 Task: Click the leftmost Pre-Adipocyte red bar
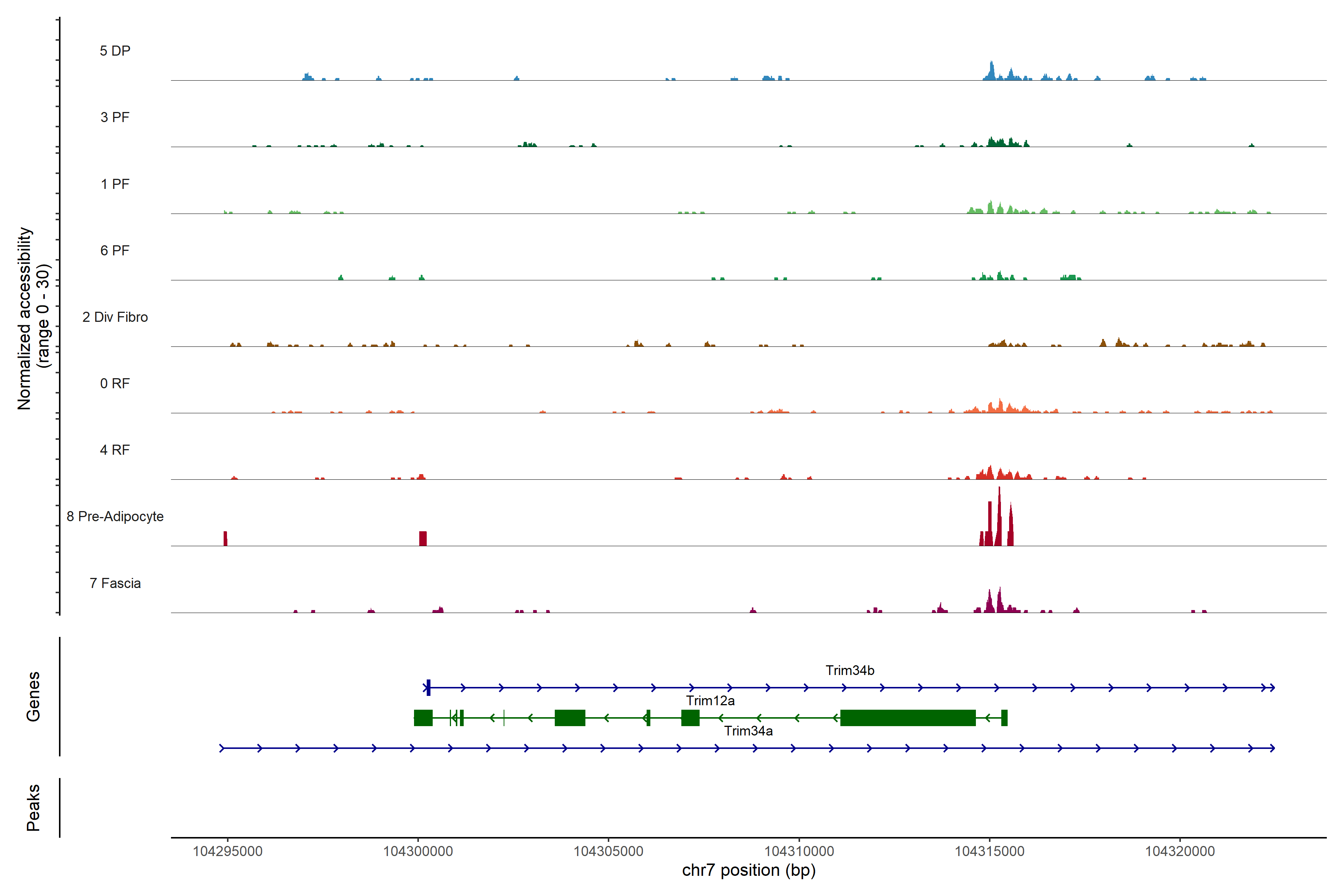click(225, 538)
